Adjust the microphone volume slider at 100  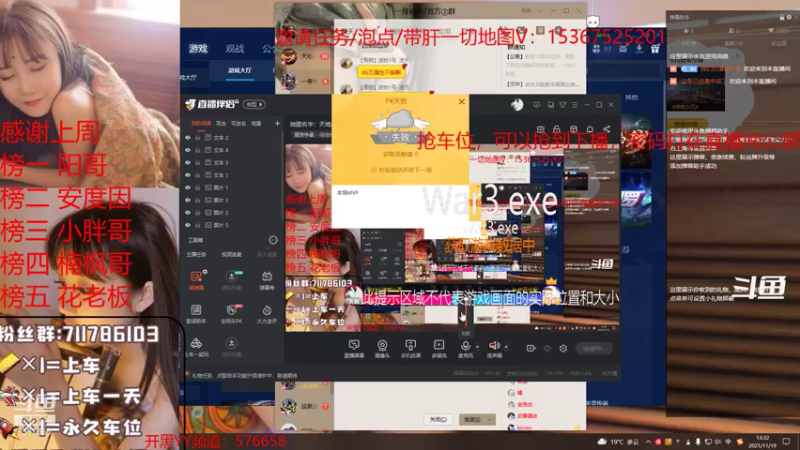point(465,316)
